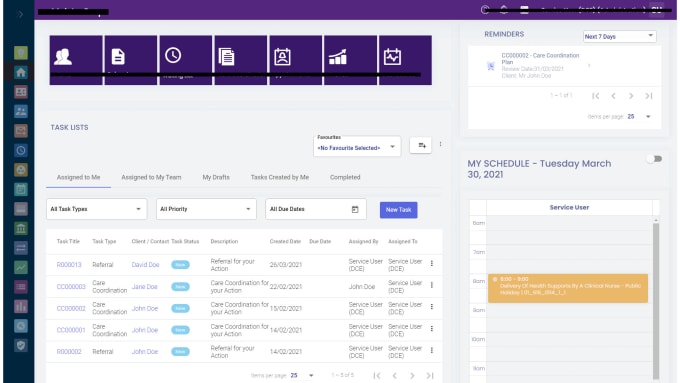Click the bank building sidebar icon

click(x=21, y=228)
